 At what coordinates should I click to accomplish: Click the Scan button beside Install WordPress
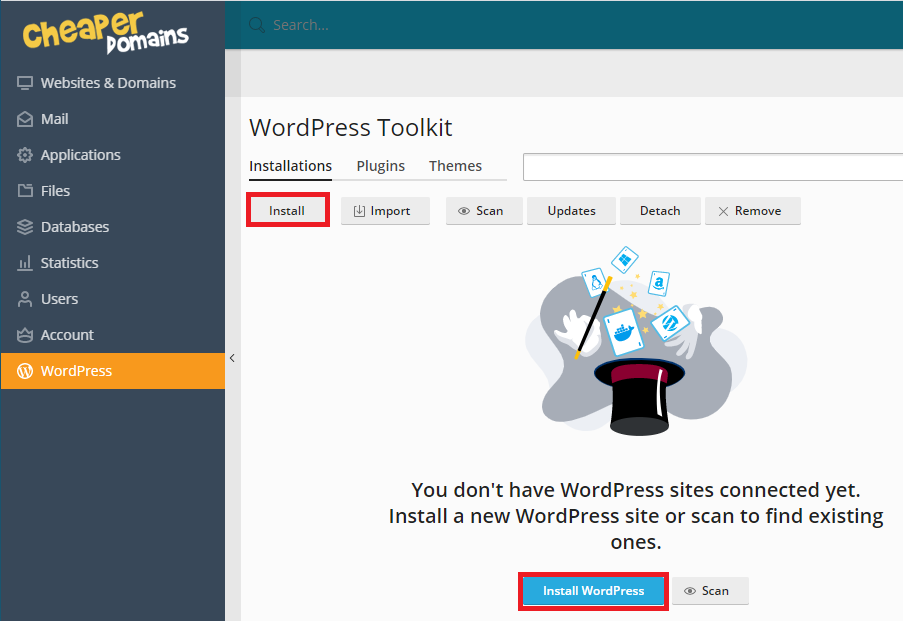710,591
